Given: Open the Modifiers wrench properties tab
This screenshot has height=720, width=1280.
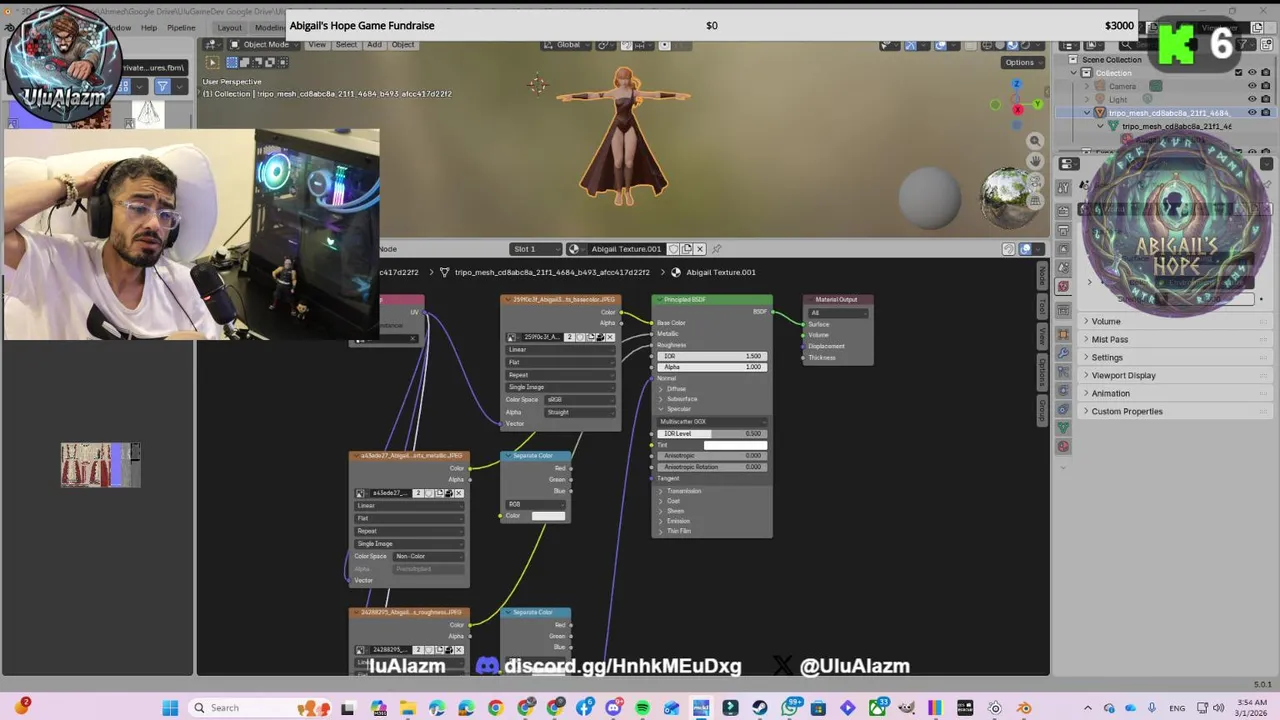Looking at the screenshot, I should pos(1064,353).
